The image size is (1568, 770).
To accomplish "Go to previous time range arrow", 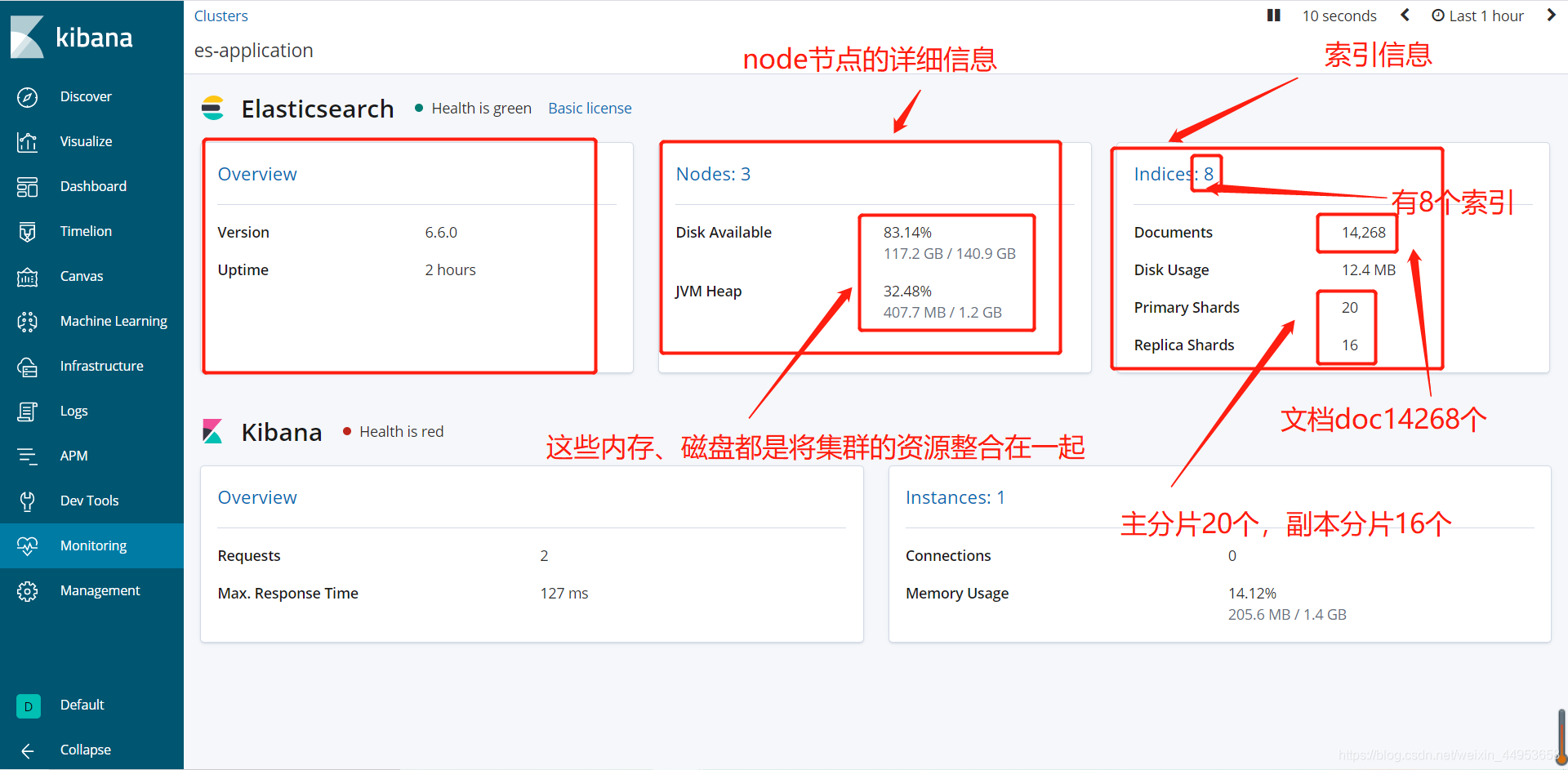I will click(1405, 16).
